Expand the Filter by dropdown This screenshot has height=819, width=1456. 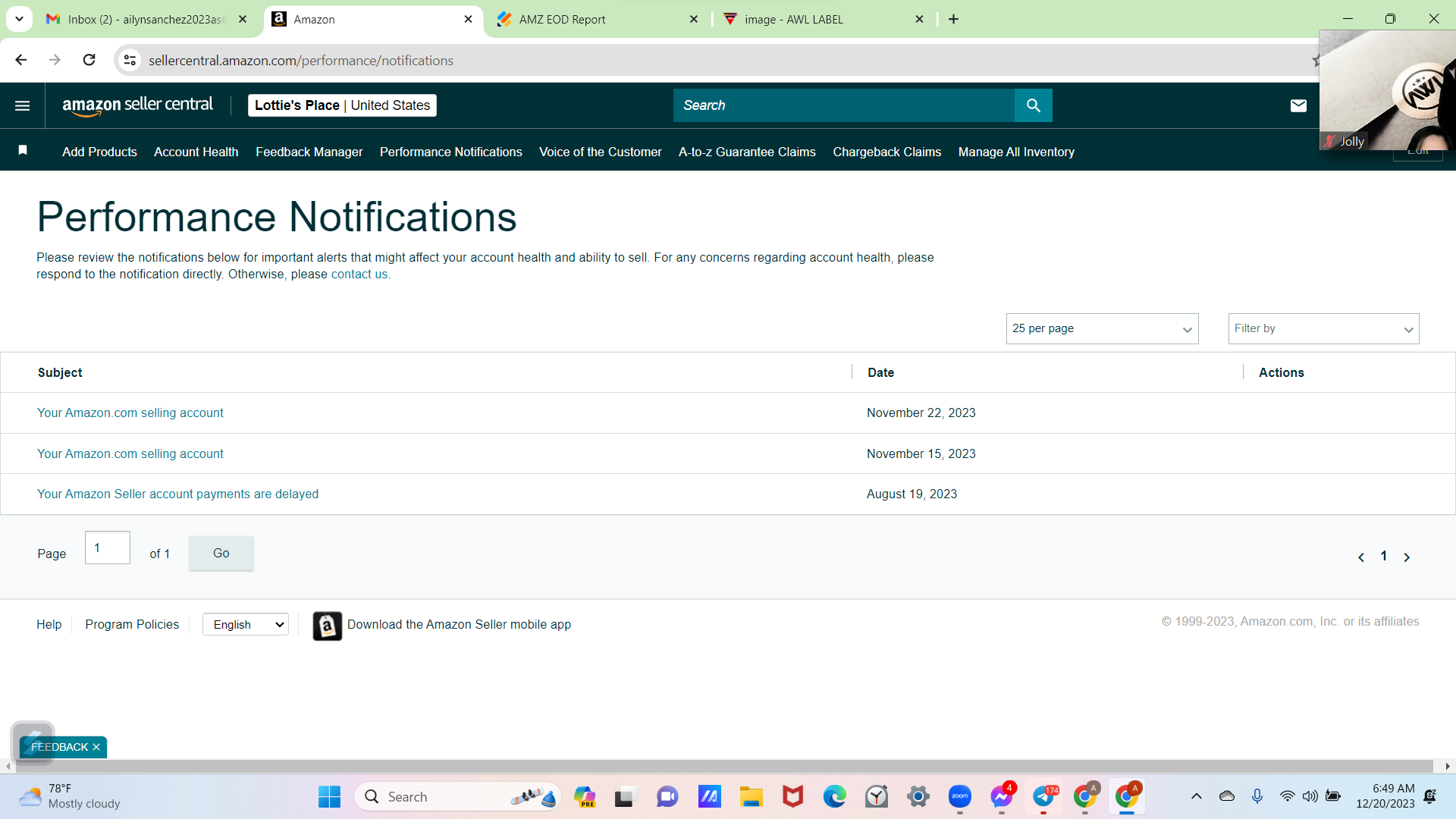[1323, 328]
